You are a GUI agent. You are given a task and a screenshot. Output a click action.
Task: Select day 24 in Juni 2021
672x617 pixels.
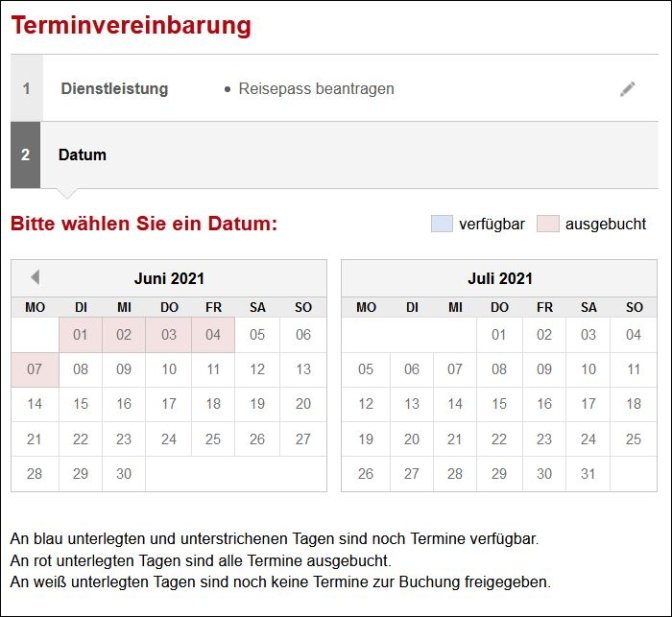(x=169, y=439)
